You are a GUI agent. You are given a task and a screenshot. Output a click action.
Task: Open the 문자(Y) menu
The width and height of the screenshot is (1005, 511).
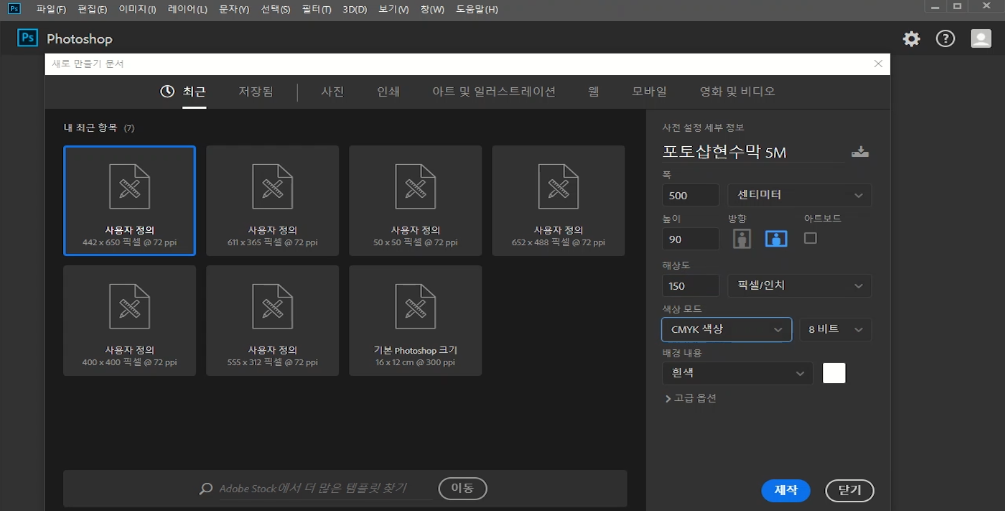(x=234, y=9)
